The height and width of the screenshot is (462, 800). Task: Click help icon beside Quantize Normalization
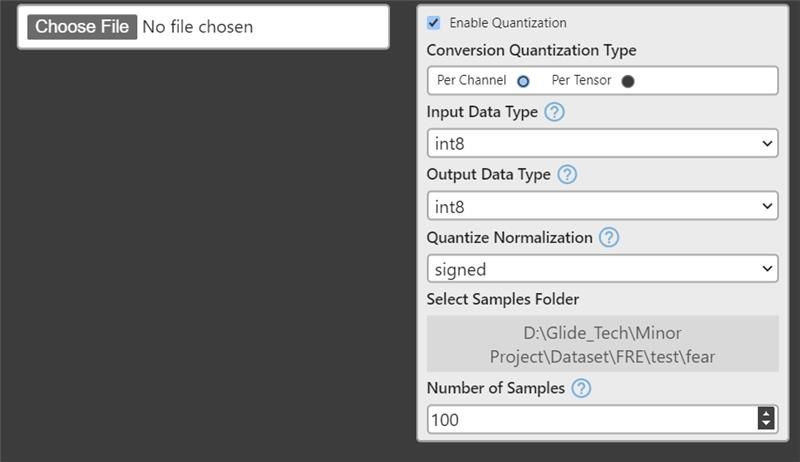[609, 238]
